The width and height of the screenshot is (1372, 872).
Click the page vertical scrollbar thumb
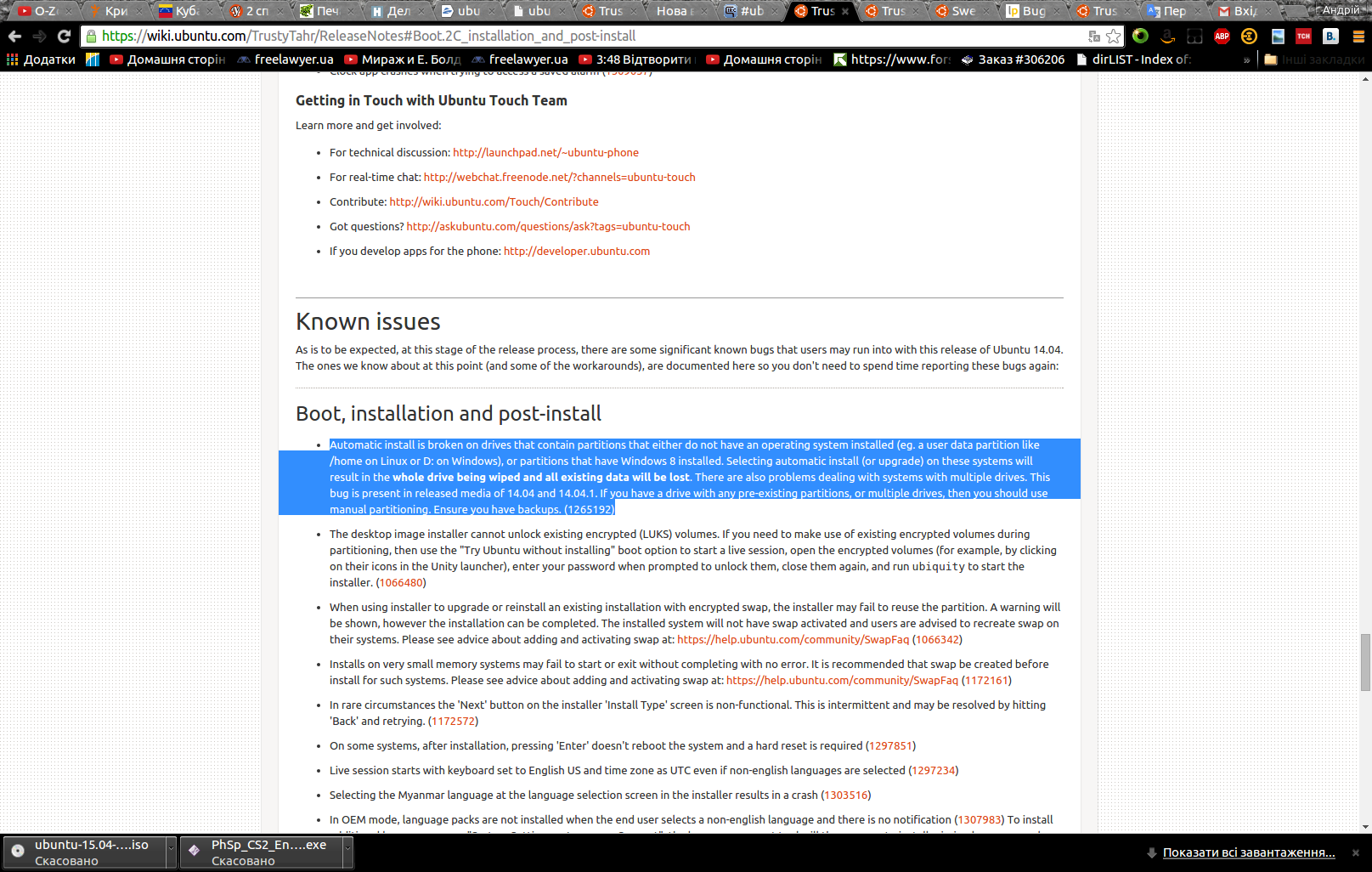coord(1365,661)
